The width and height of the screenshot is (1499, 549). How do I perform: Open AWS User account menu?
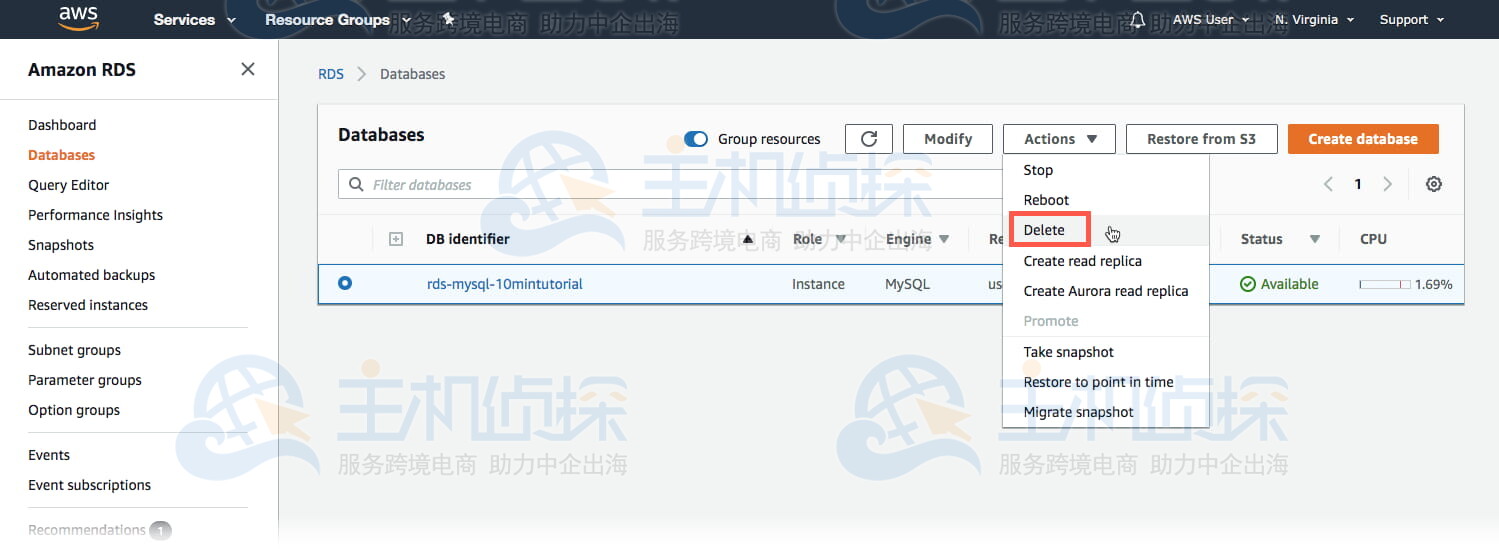(x=1211, y=19)
